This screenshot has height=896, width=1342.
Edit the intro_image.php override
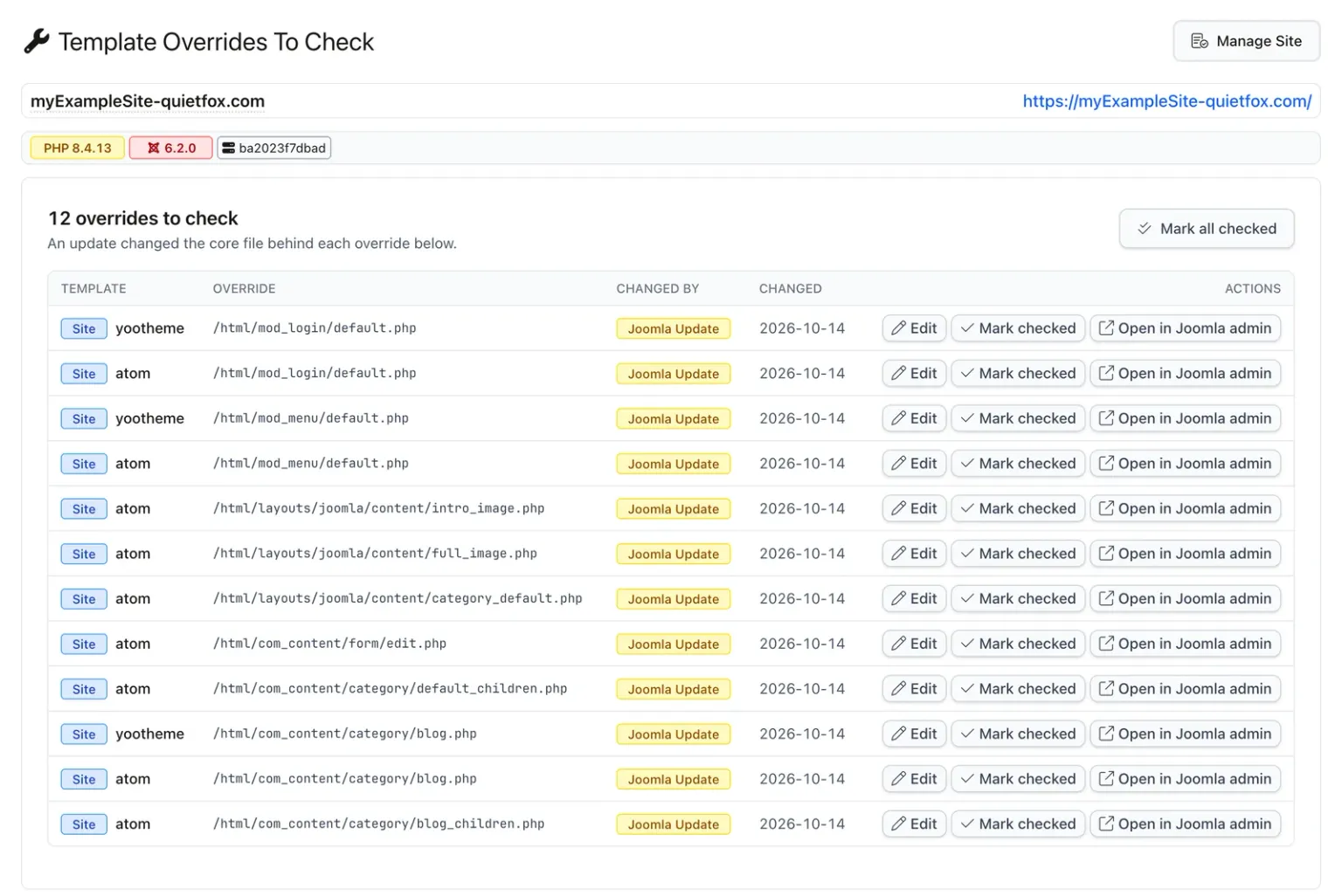tap(914, 509)
